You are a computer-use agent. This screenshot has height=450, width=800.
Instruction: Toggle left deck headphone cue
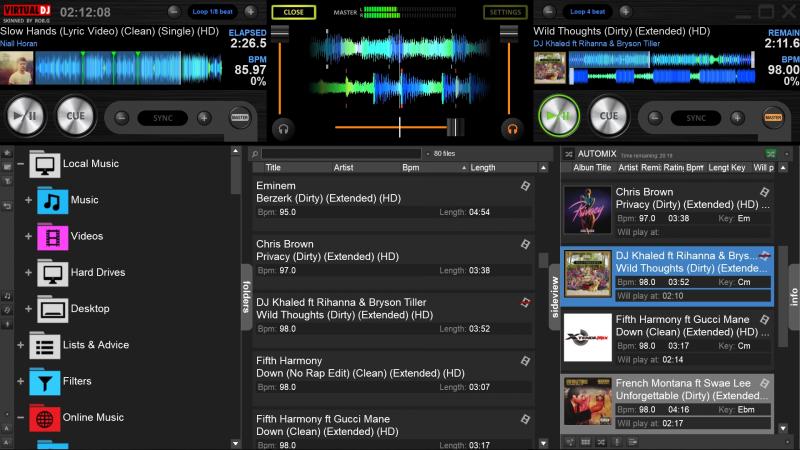point(283,129)
